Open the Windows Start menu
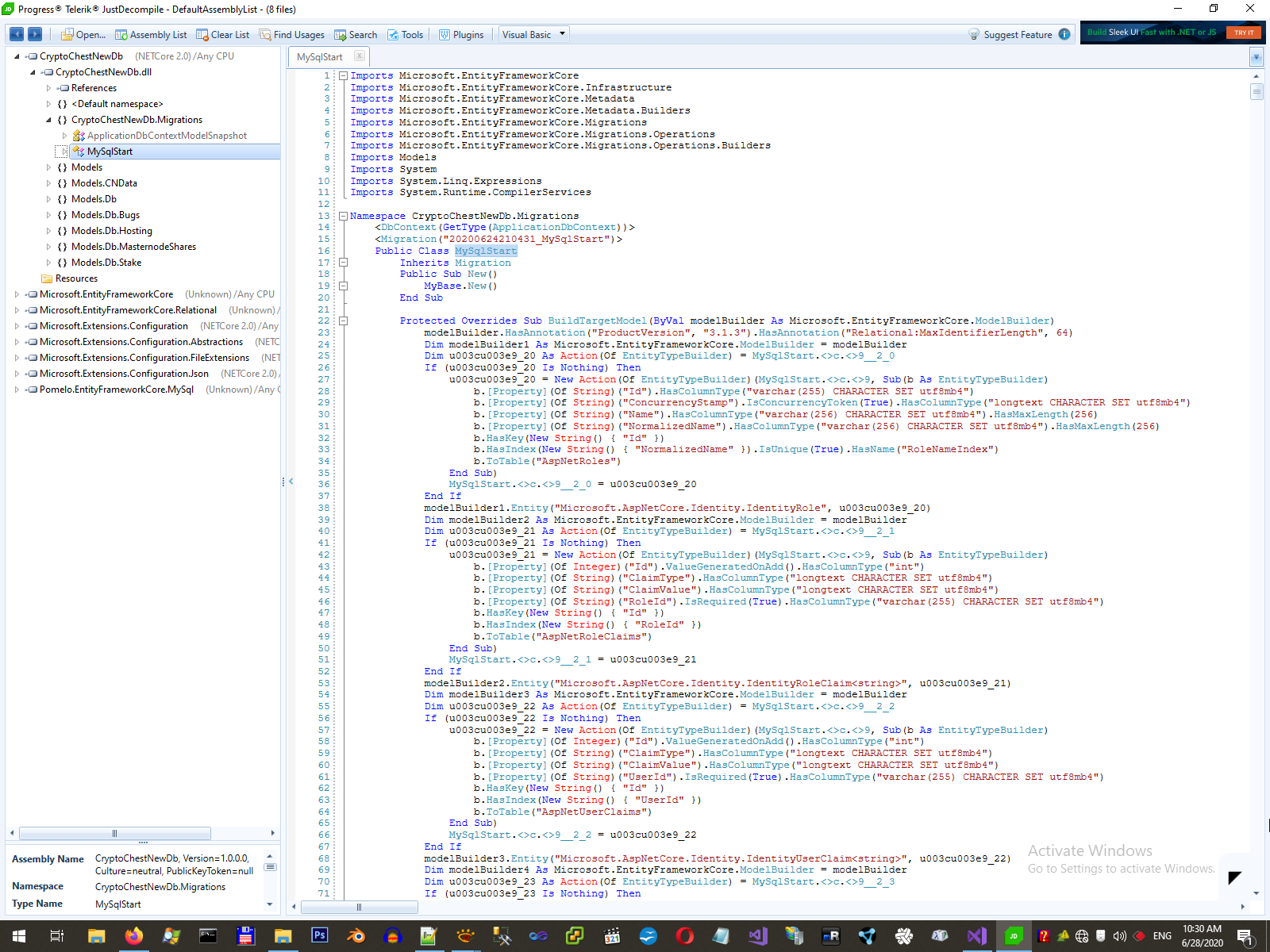 pos(19,936)
